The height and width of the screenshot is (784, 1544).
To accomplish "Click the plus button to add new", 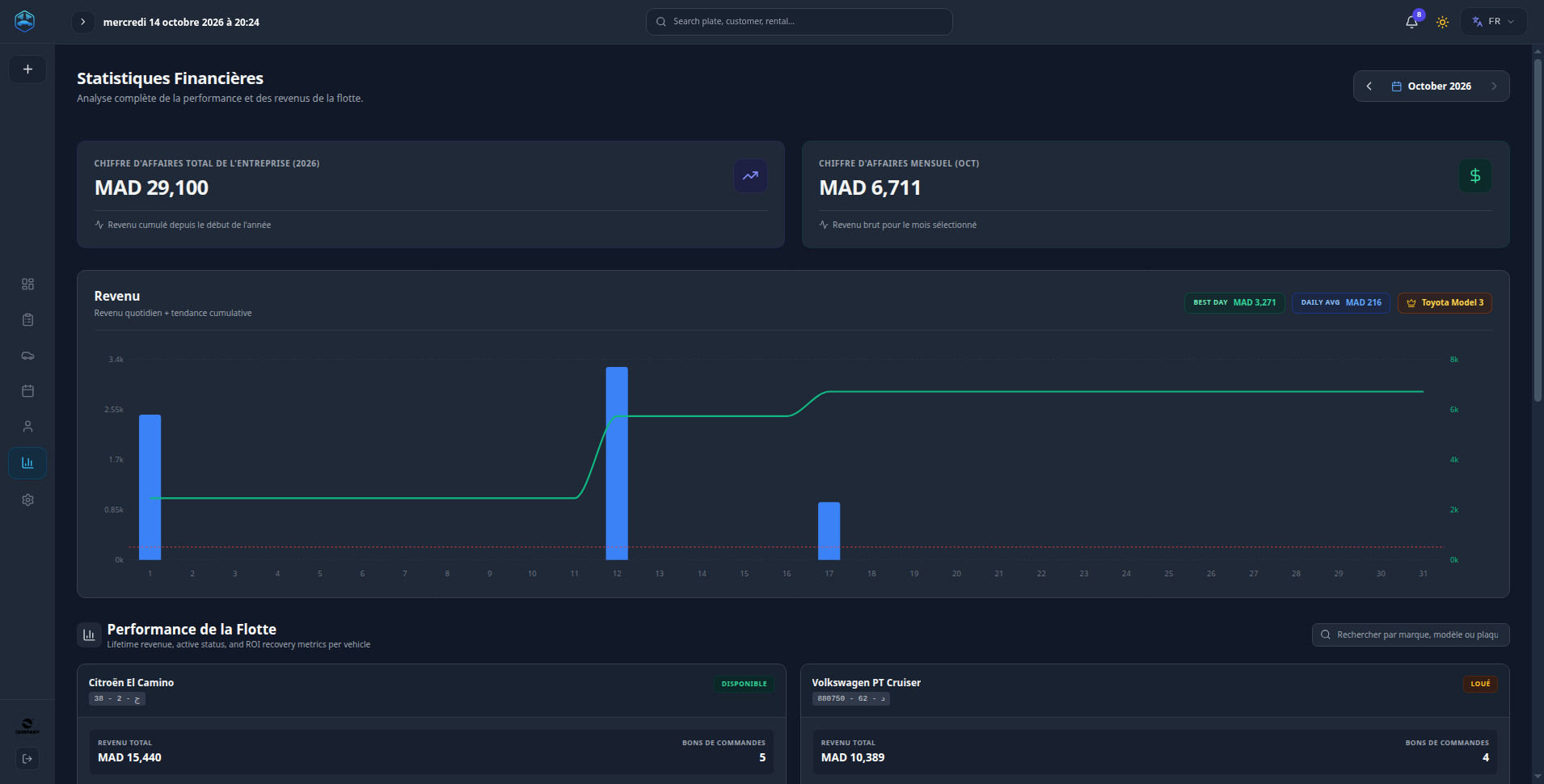I will 27,70.
